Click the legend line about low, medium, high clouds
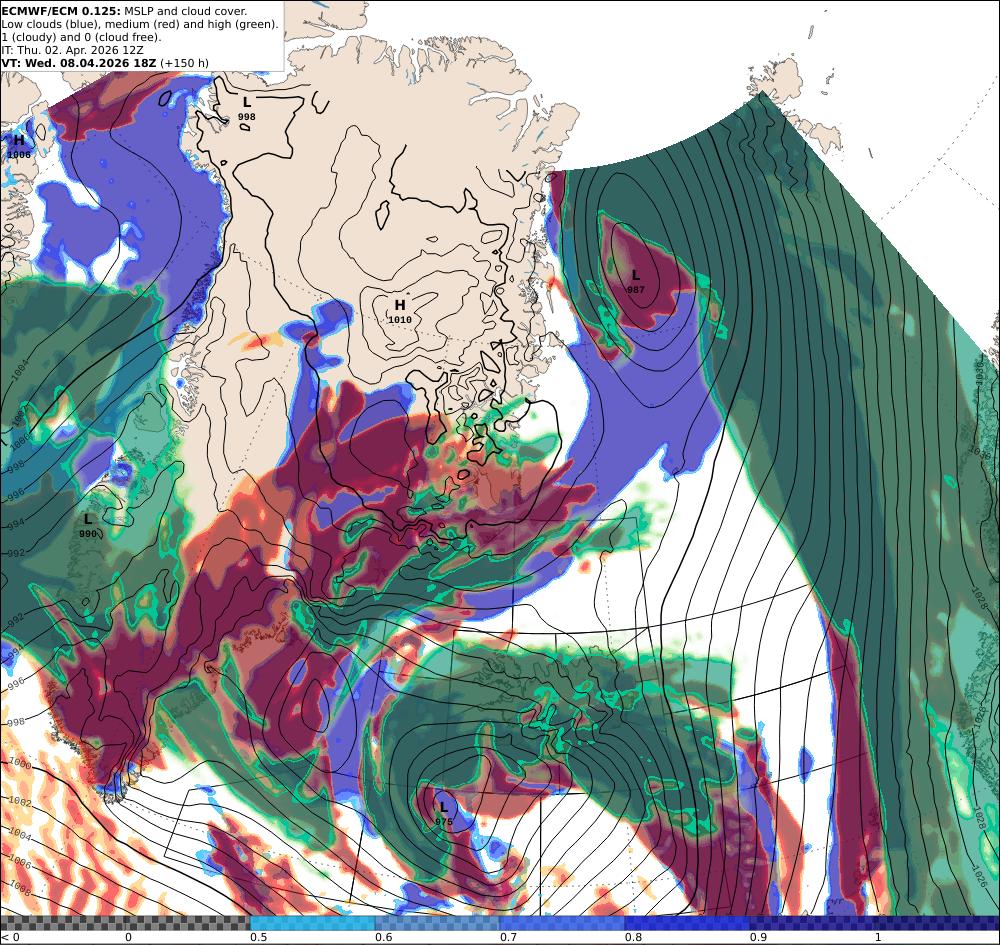This screenshot has height=945, width=1000. [x=140, y=24]
